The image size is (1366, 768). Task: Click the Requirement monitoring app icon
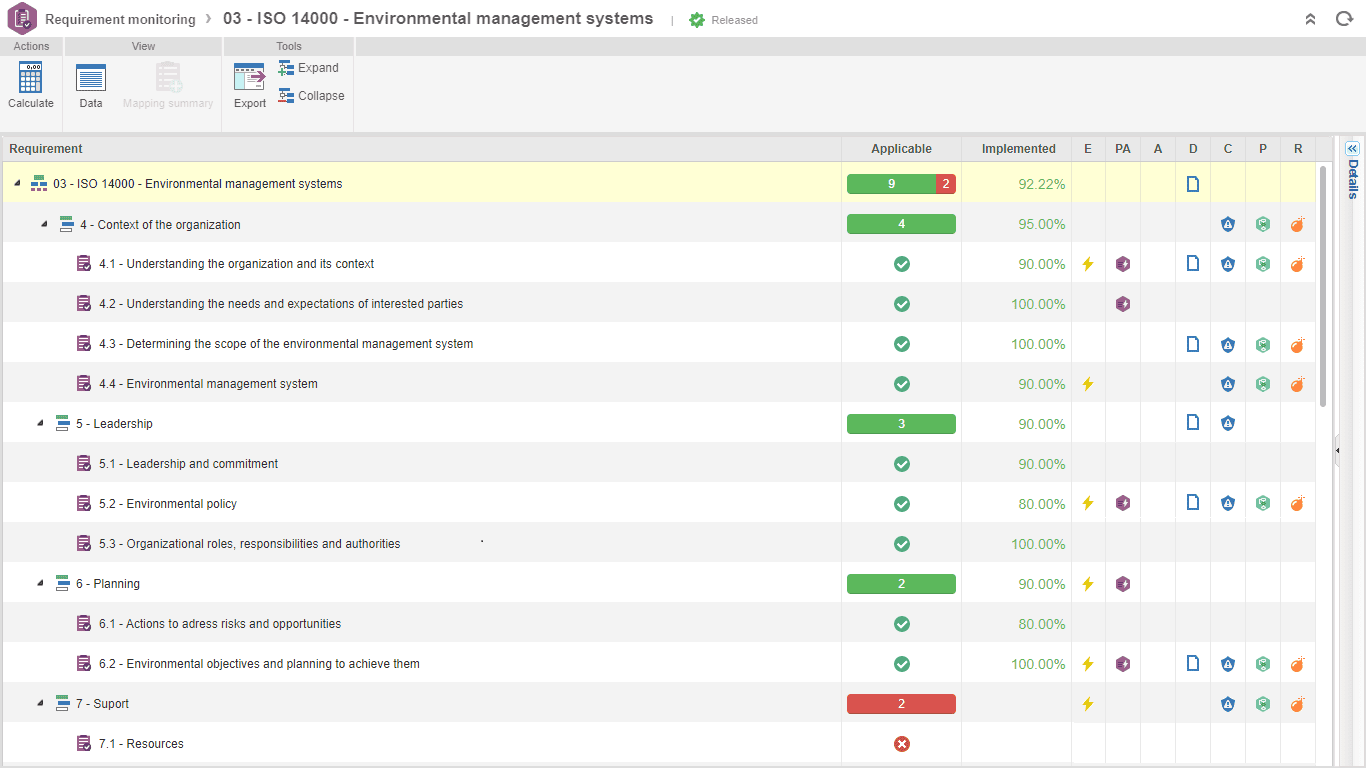22,19
